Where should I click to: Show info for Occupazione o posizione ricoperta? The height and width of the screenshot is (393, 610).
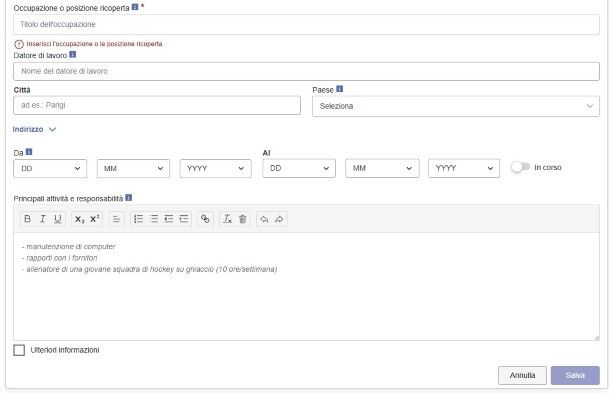coord(135,7)
